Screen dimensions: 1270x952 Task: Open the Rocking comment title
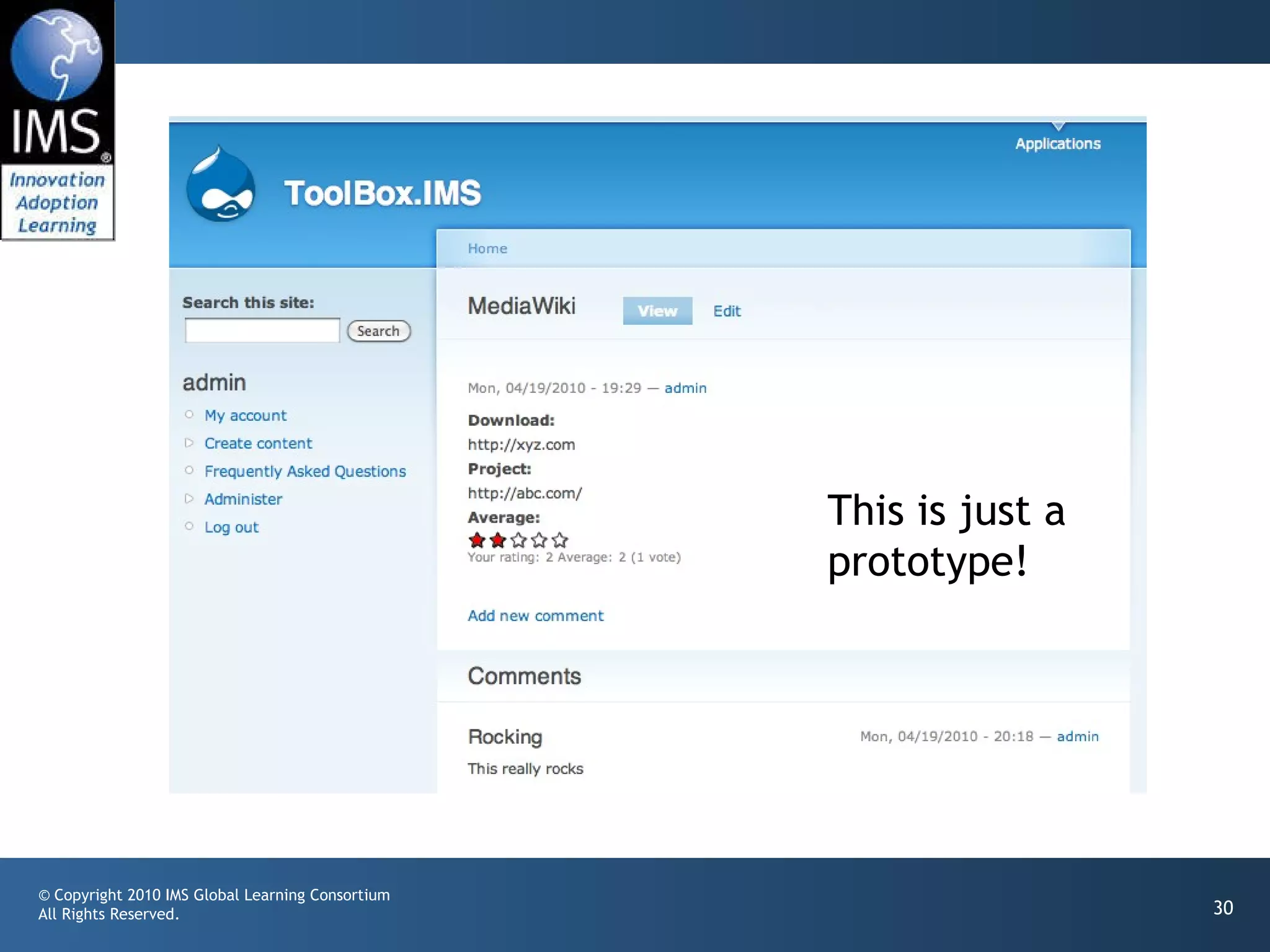[x=505, y=737]
